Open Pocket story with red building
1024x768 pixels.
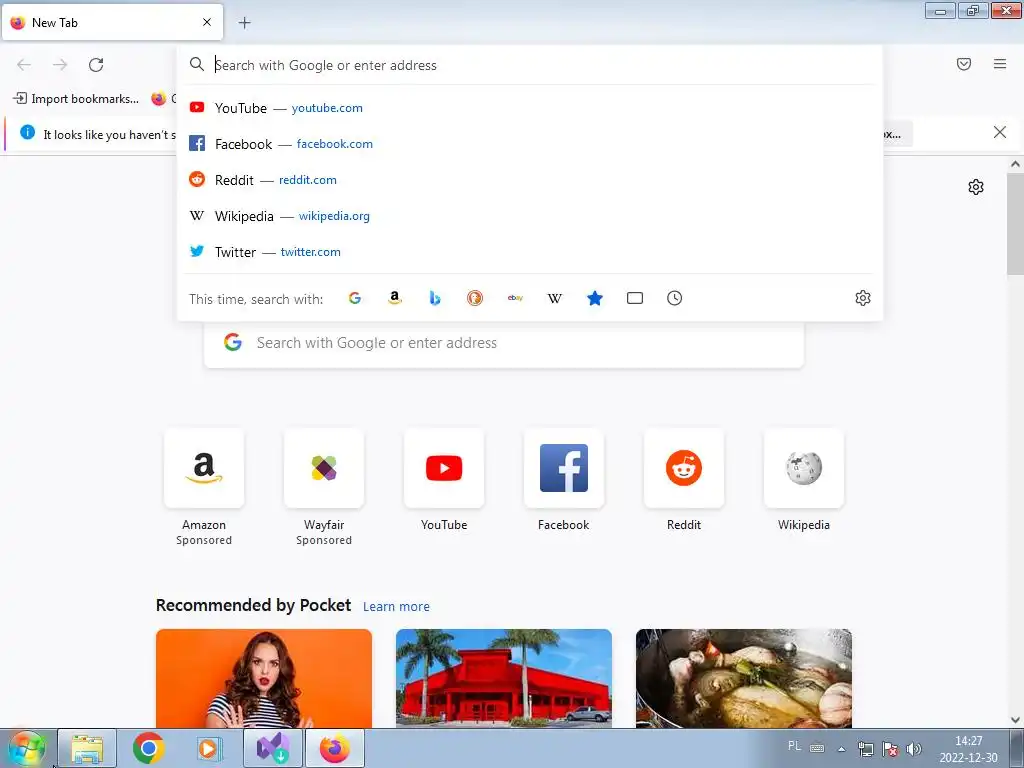[504, 679]
